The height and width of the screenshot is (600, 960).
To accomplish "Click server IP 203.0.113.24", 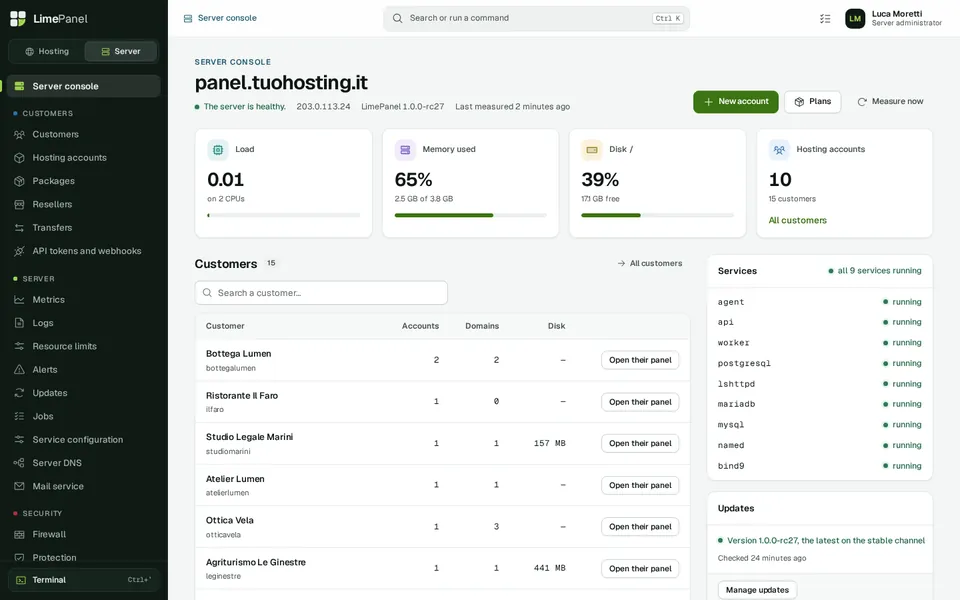I will pyautogui.click(x=323, y=107).
